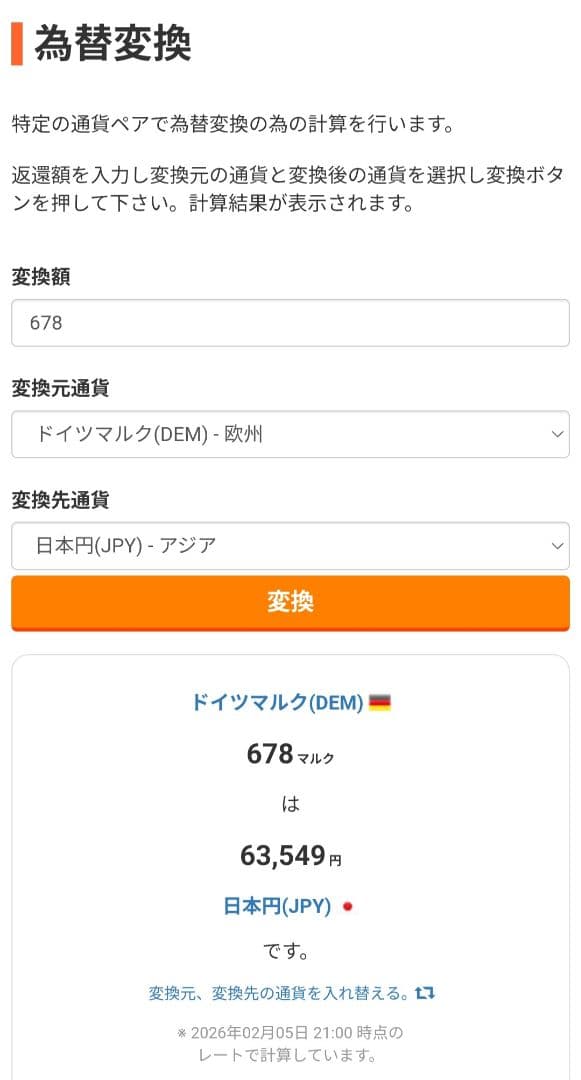The width and height of the screenshot is (581, 1080).
Task: Click the German flag icon next to DEM
Action: (x=379, y=704)
